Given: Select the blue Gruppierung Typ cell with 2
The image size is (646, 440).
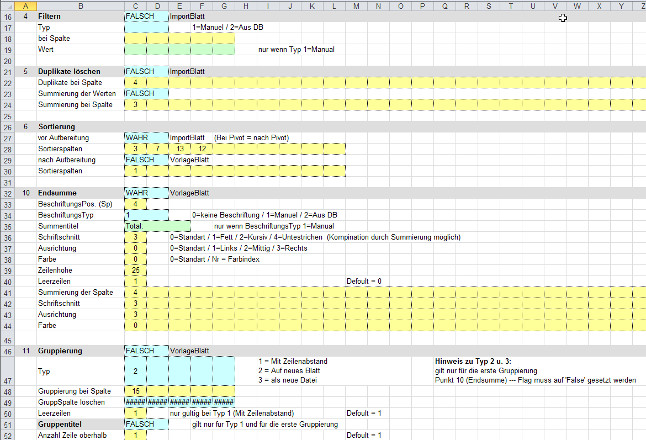Looking at the screenshot, I should pyautogui.click(x=135, y=369).
